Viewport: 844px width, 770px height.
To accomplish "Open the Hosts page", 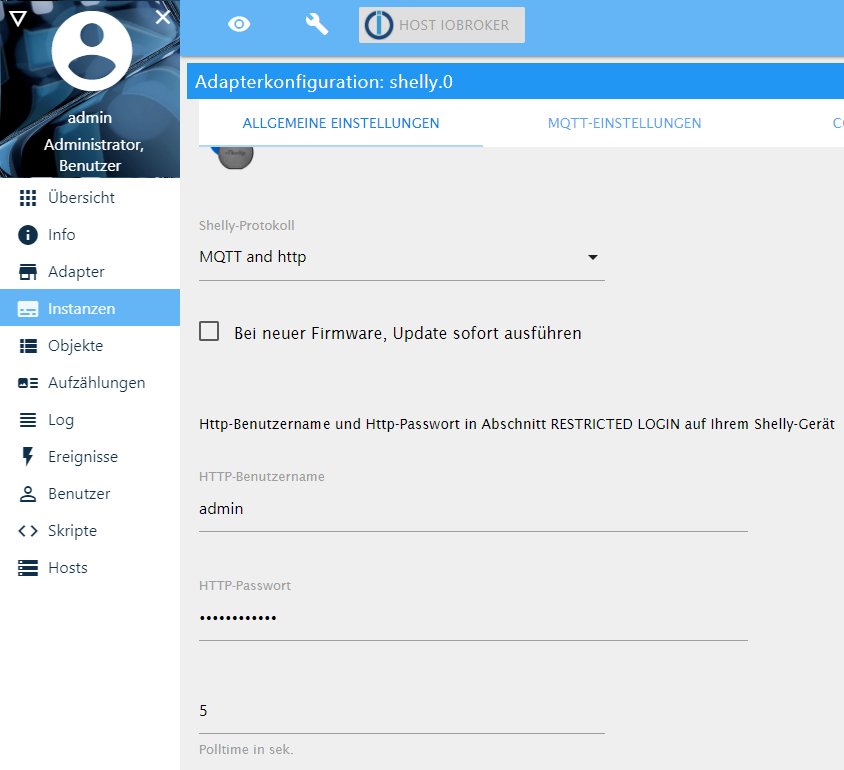I will (90, 568).
